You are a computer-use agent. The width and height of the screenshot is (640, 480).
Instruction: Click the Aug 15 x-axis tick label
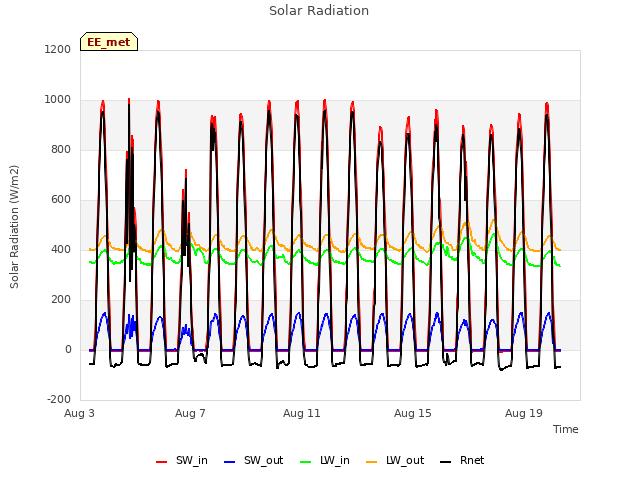point(413,413)
